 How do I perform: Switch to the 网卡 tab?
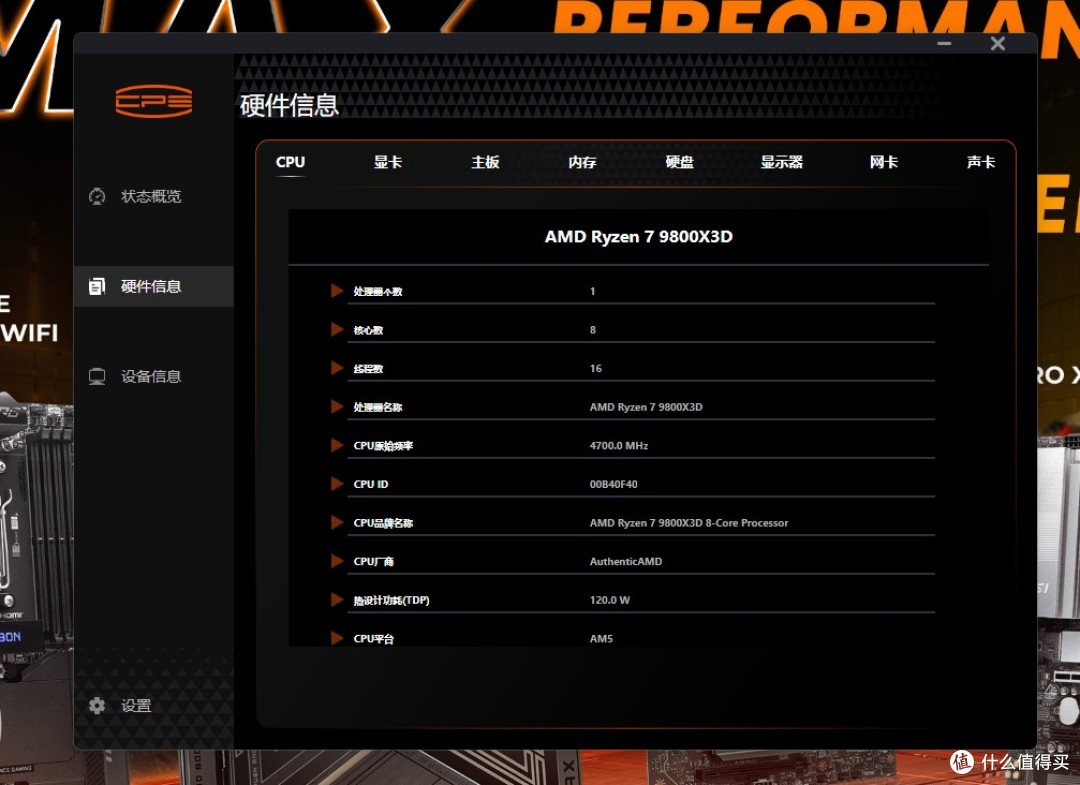(x=884, y=162)
